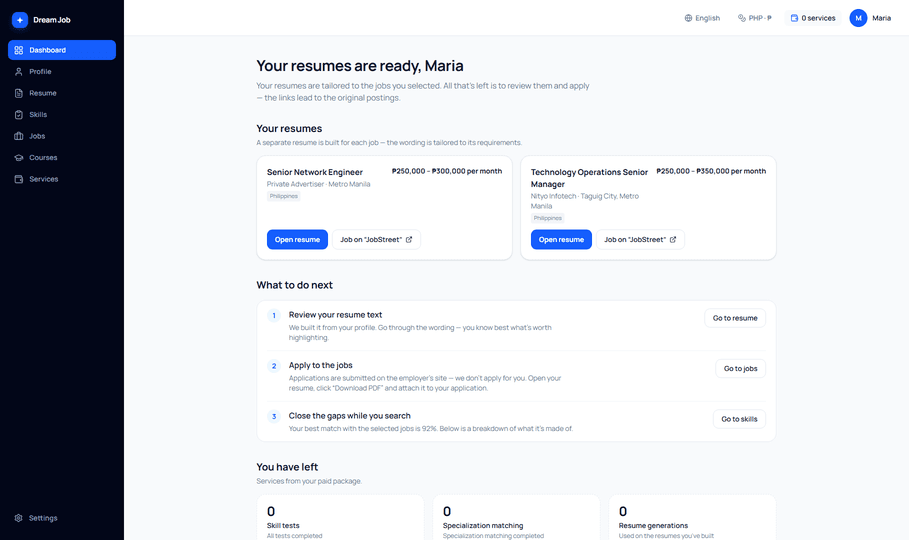Click the Specialization matching counter card
Viewport: 909px width, 540px height.
pos(516,518)
